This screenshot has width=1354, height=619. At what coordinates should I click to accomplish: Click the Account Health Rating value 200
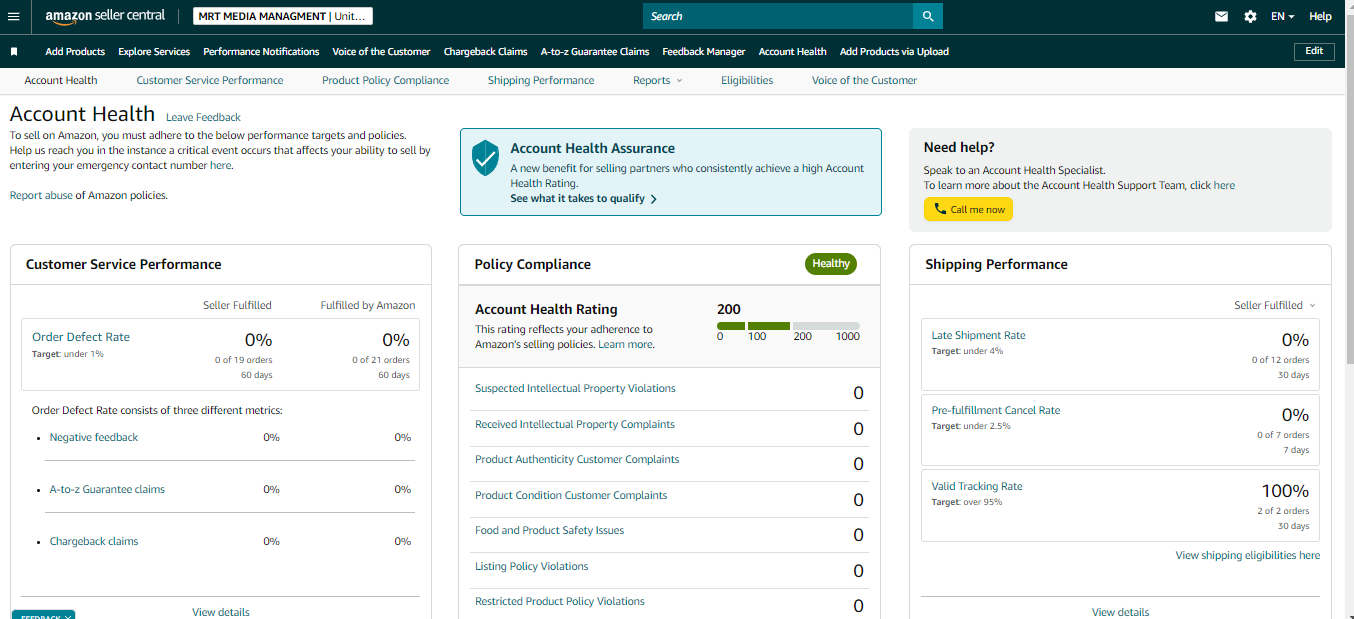click(x=729, y=309)
